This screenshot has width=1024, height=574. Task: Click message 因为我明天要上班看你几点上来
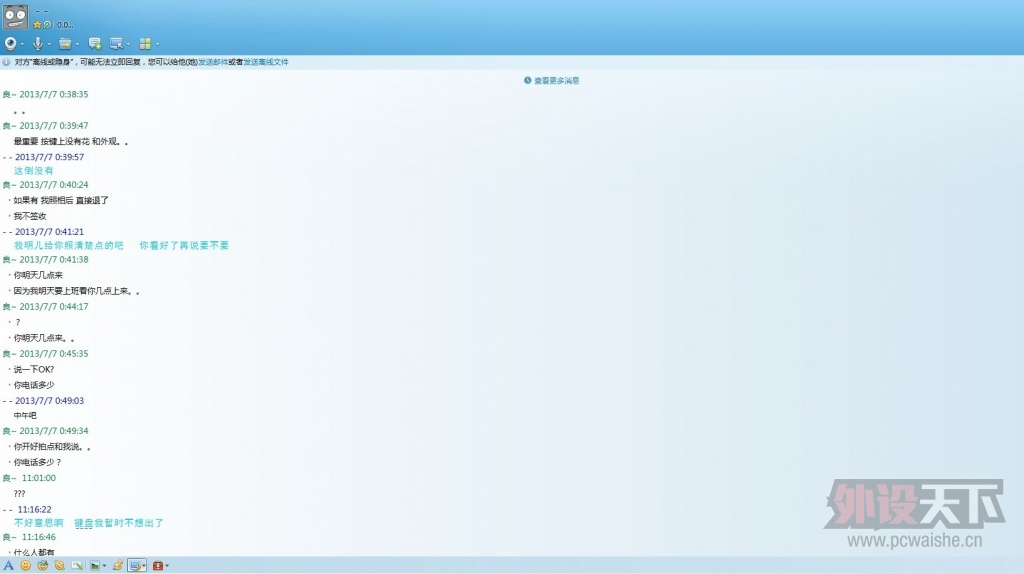click(76, 291)
